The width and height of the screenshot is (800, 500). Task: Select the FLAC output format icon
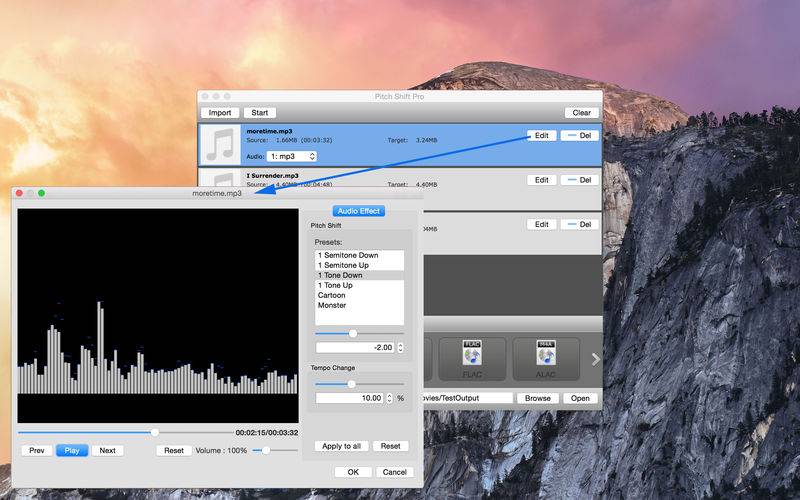point(473,358)
